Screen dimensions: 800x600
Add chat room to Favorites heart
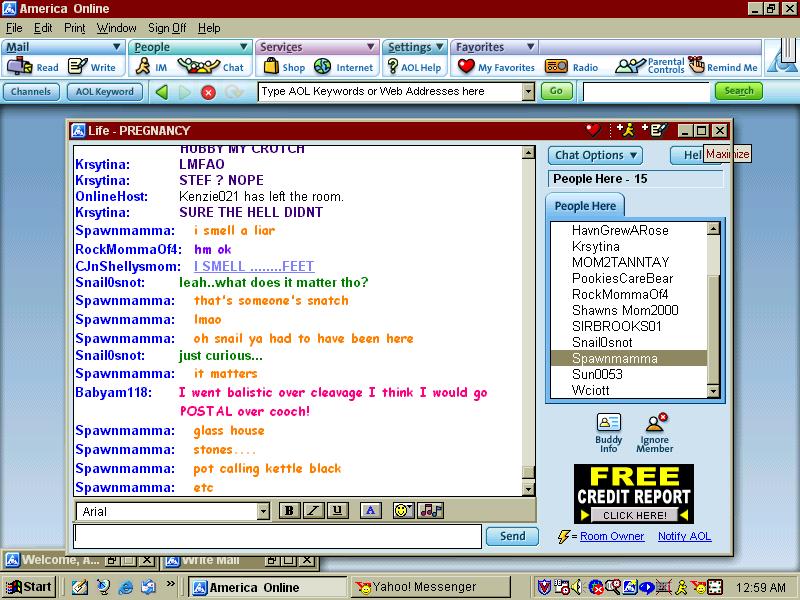coord(593,130)
